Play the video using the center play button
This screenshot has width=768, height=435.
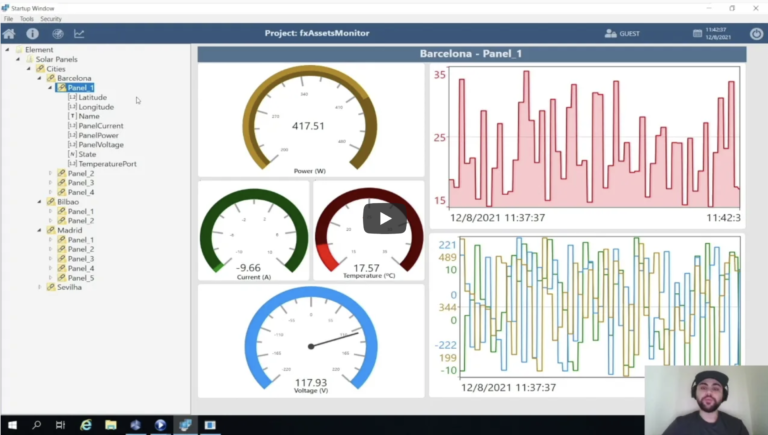(384, 218)
